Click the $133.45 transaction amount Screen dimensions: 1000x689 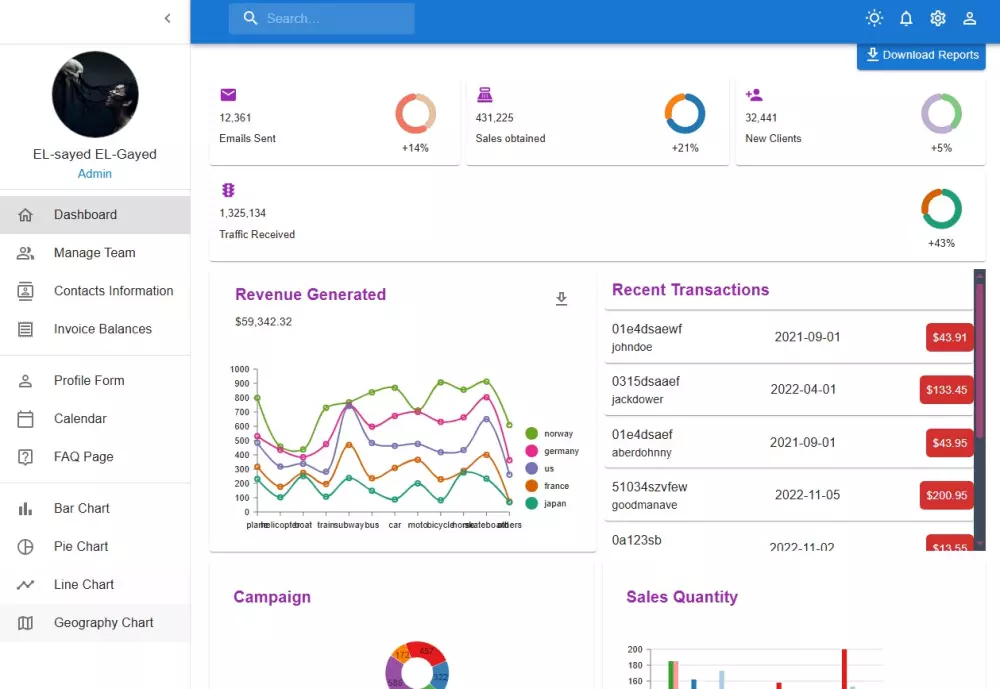click(946, 390)
